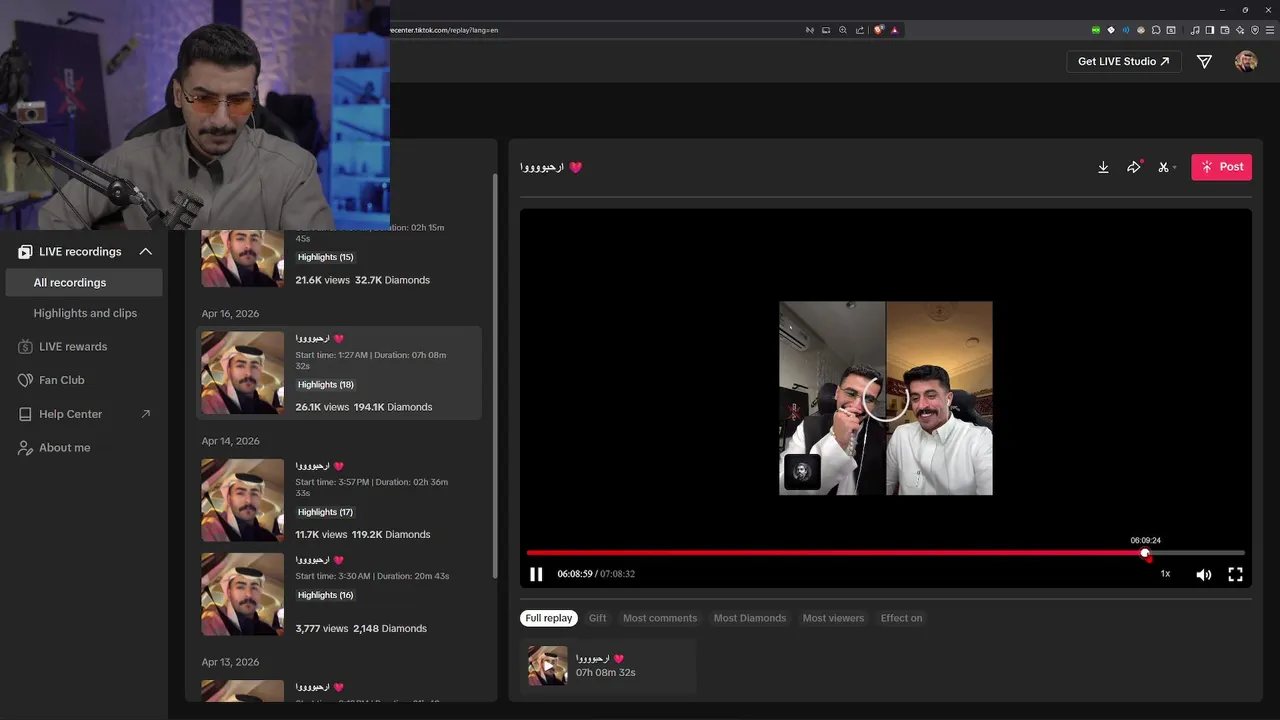Click the browser zoom magnifier icon
The image size is (1280, 720).
tap(843, 30)
